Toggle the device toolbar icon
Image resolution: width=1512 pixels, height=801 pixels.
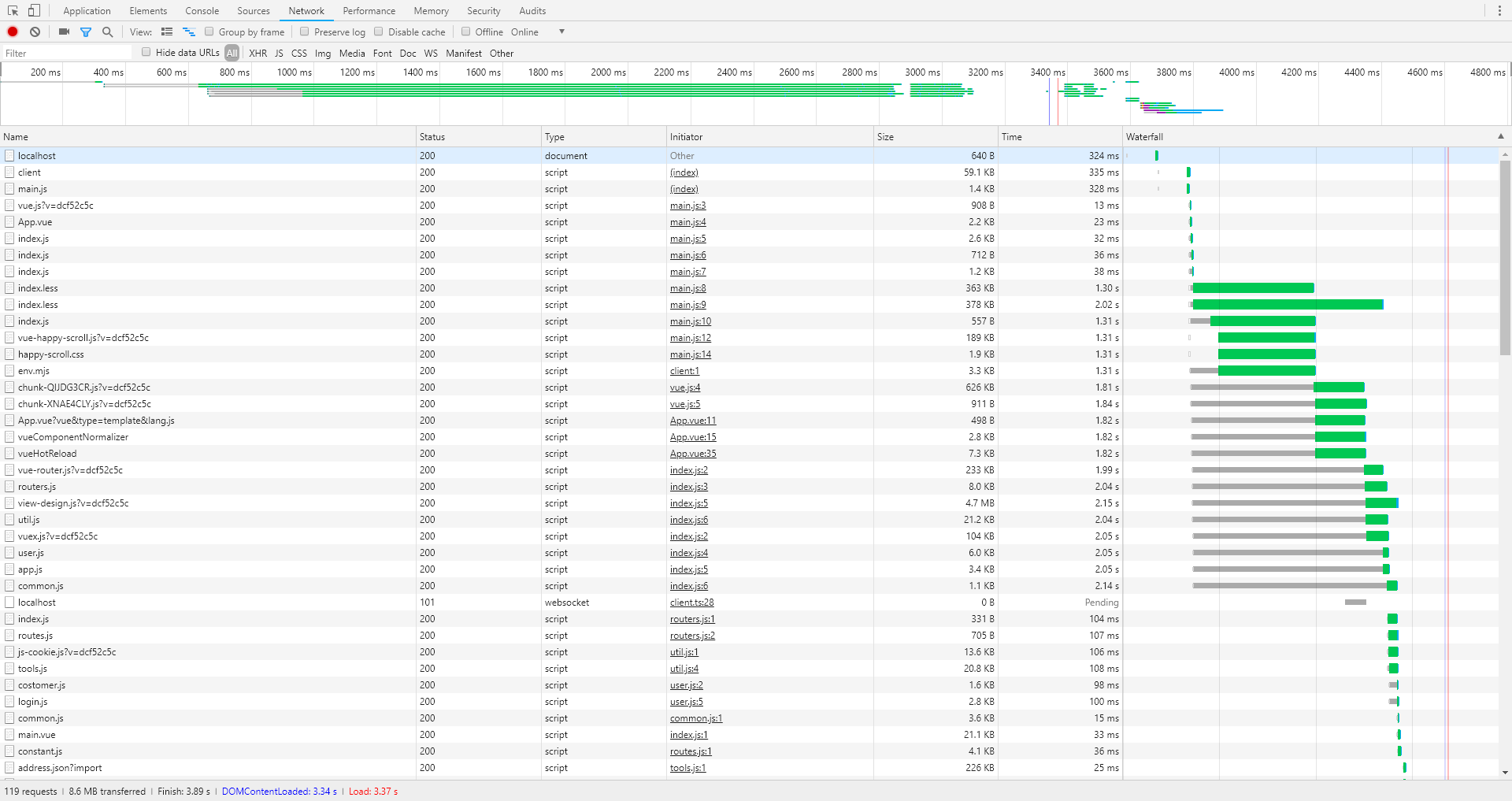click(34, 11)
